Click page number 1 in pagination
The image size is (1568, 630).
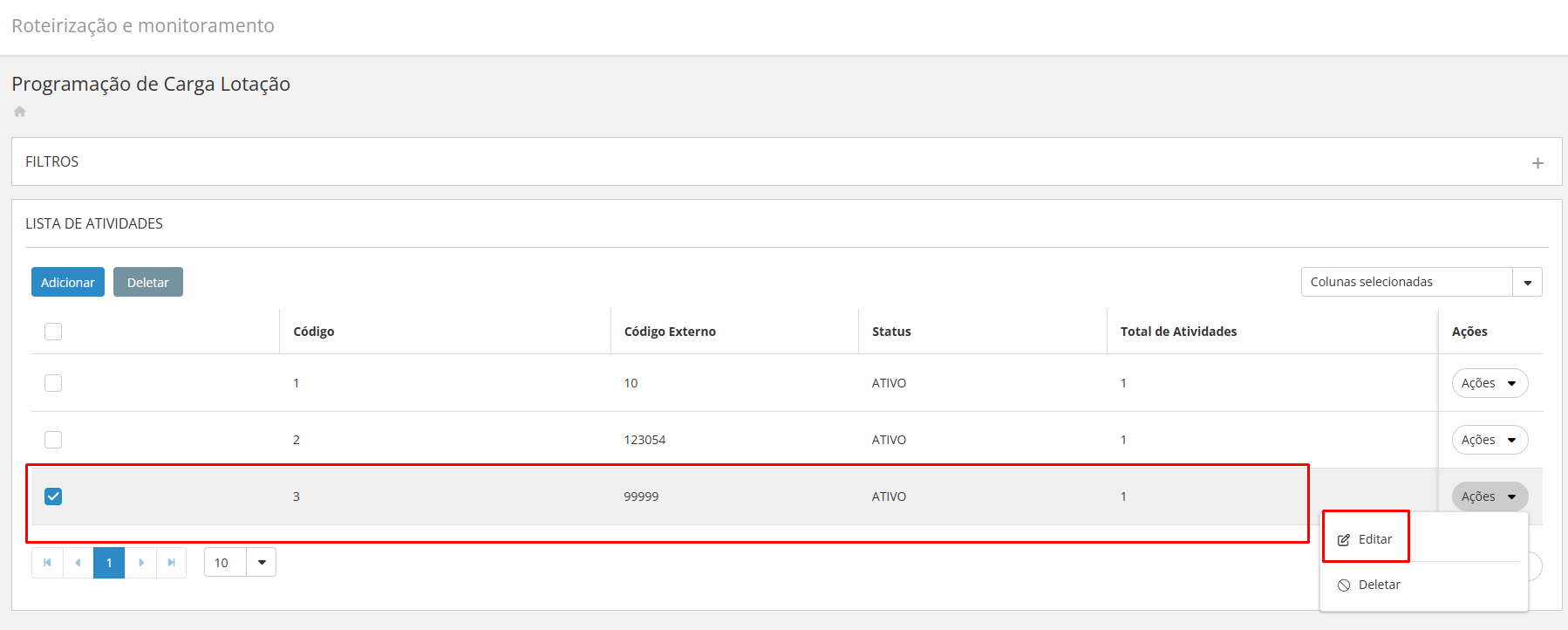(x=109, y=563)
